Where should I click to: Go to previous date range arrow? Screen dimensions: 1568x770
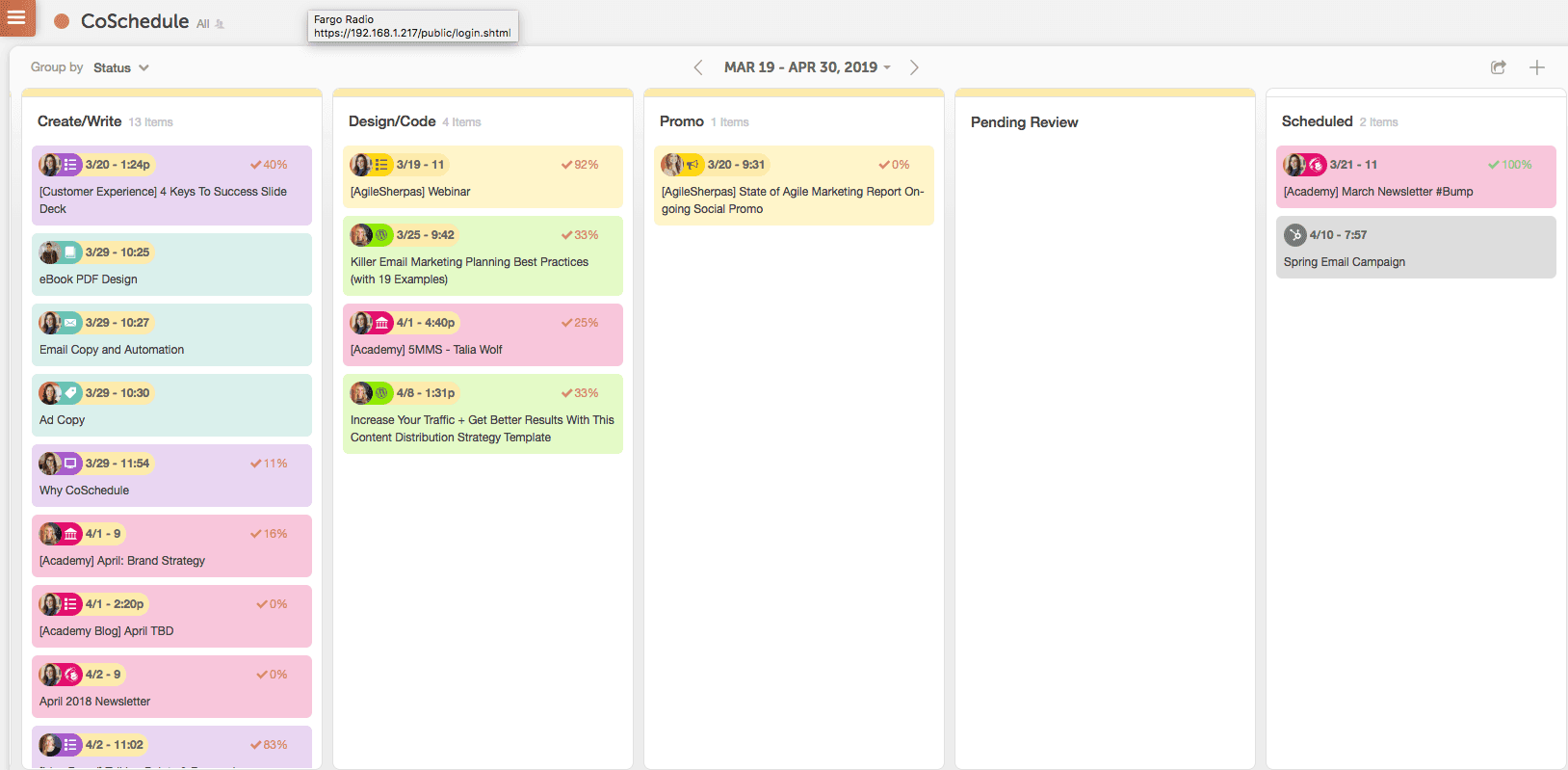[698, 67]
